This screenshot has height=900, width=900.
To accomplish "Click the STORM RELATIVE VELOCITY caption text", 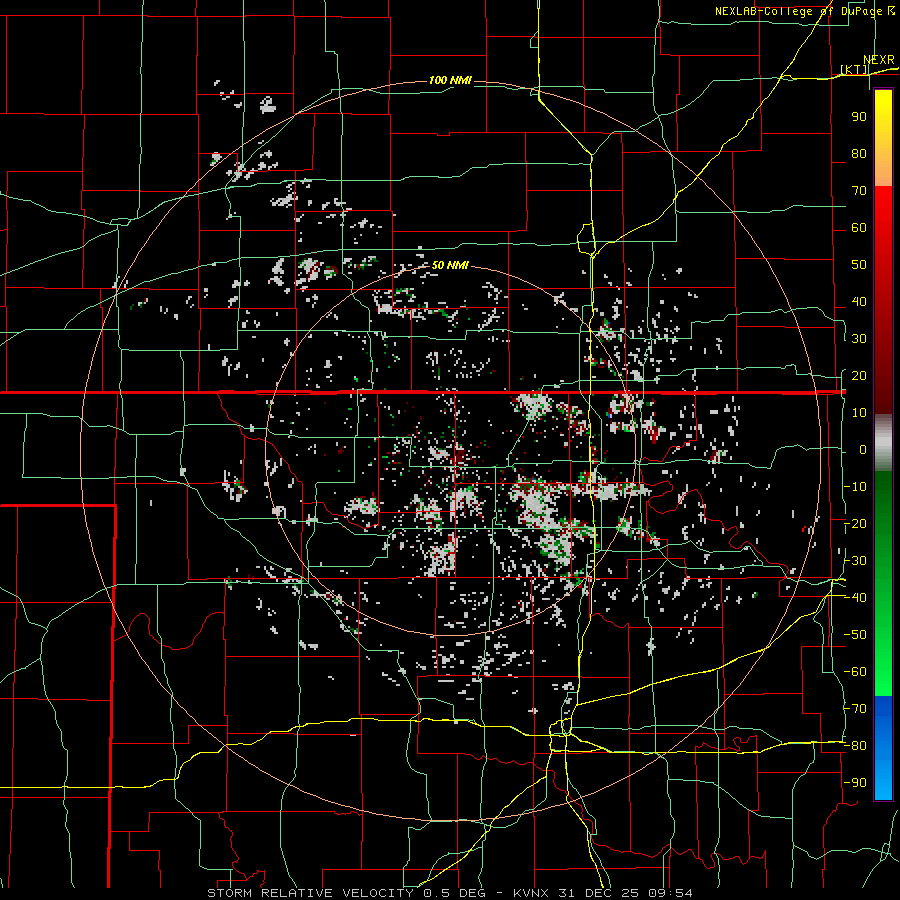I will pos(310,893).
